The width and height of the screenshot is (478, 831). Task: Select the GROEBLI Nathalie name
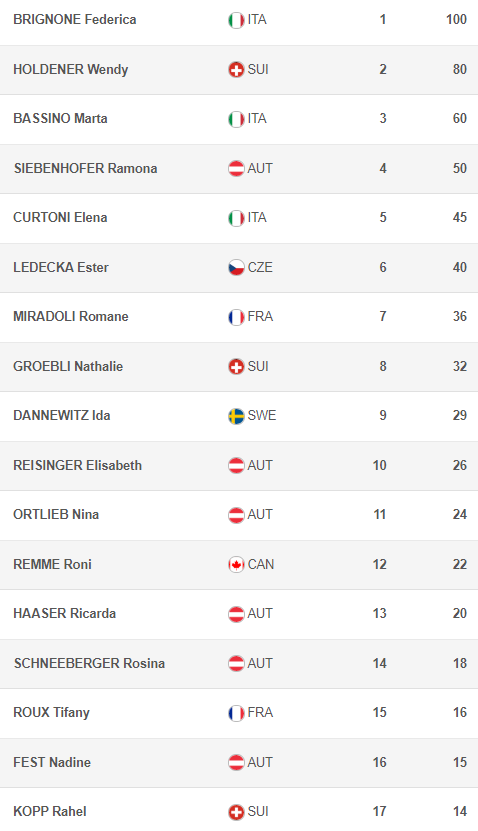pyautogui.click(x=68, y=366)
